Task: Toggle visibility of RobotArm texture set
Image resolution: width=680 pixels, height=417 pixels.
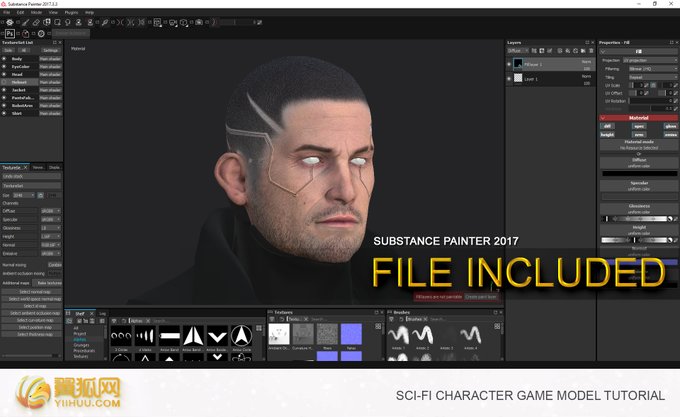Action: (x=4, y=105)
